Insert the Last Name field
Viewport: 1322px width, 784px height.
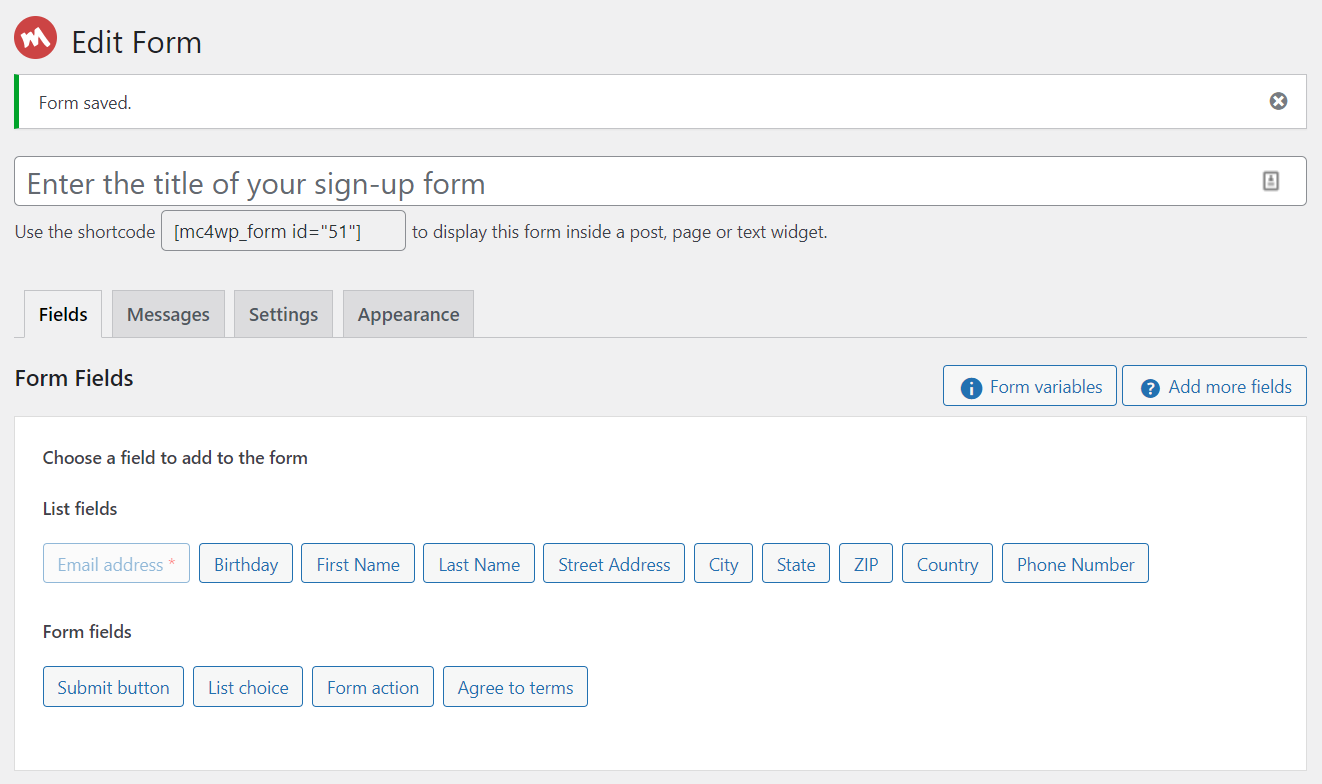[x=479, y=564]
